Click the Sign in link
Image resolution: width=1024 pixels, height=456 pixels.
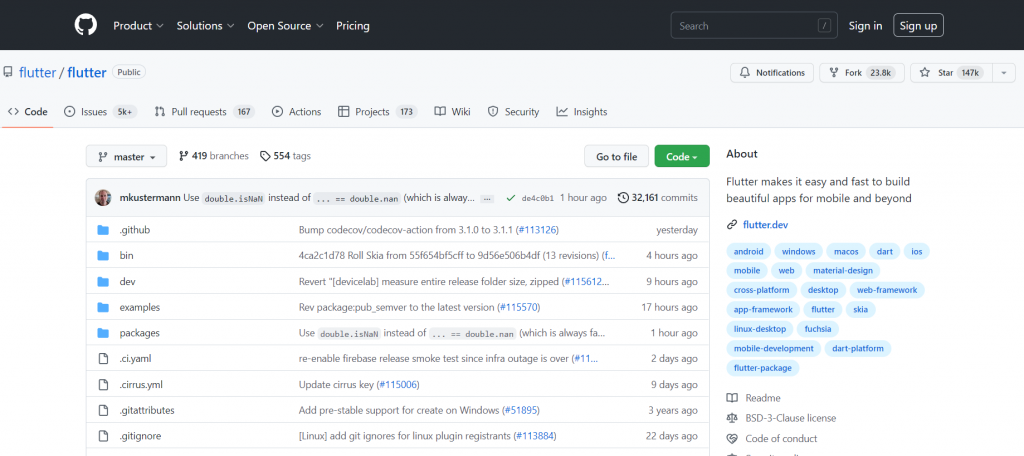tap(865, 25)
